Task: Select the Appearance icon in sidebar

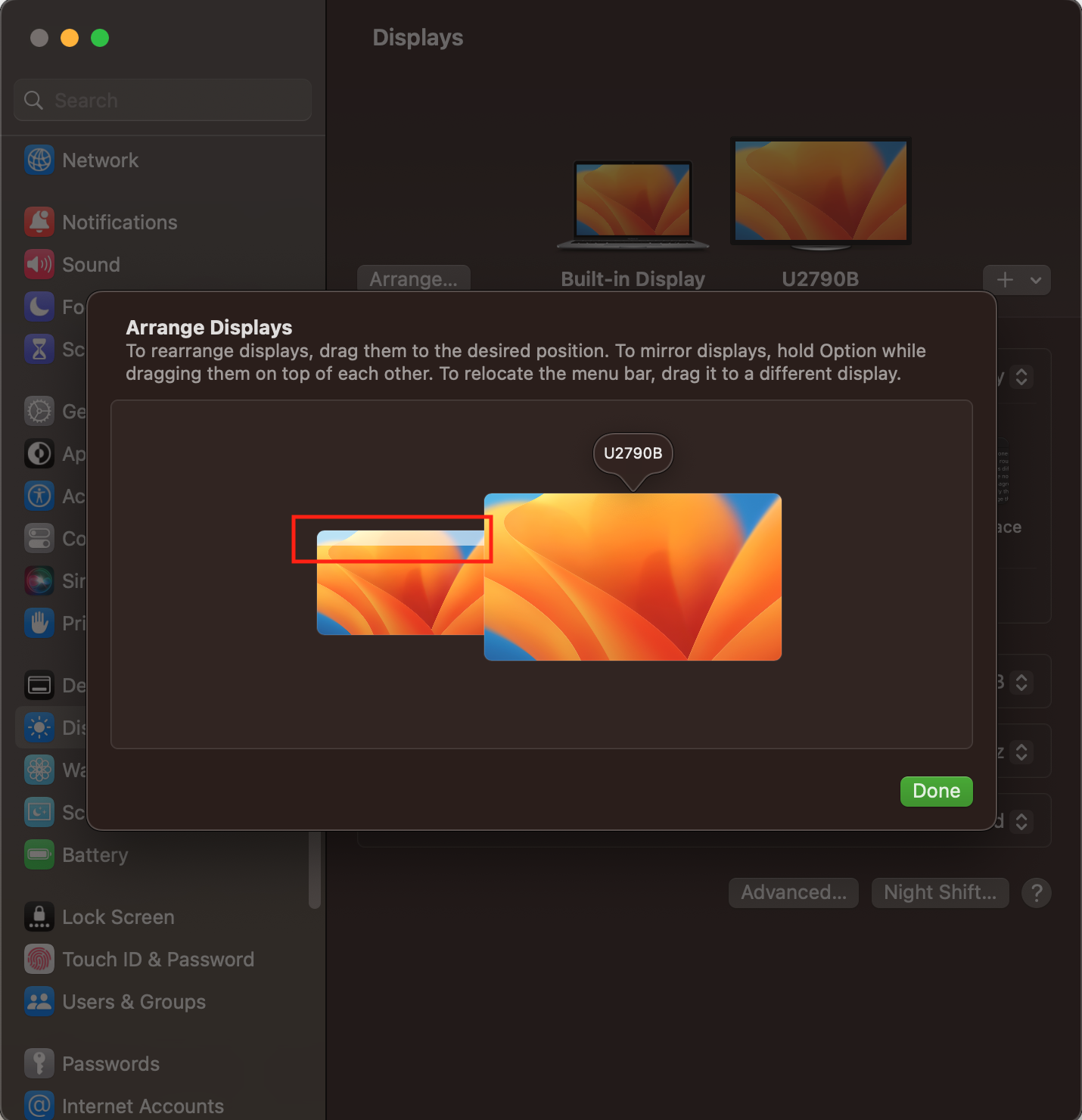Action: pos(39,454)
